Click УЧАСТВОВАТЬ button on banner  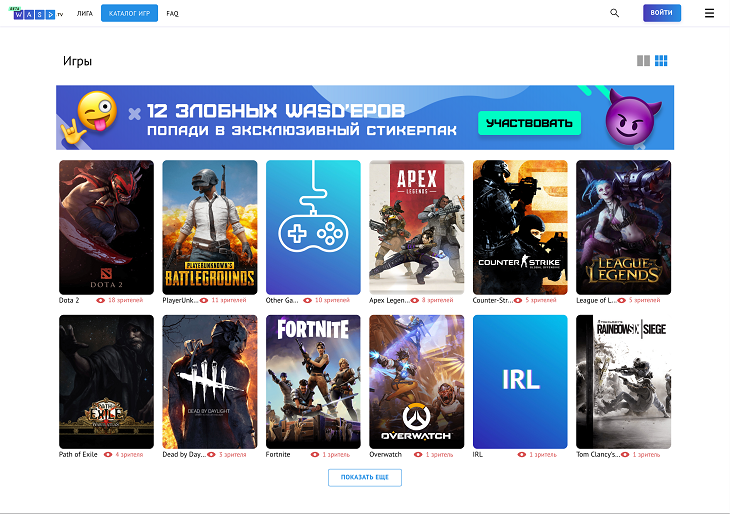[529, 123]
